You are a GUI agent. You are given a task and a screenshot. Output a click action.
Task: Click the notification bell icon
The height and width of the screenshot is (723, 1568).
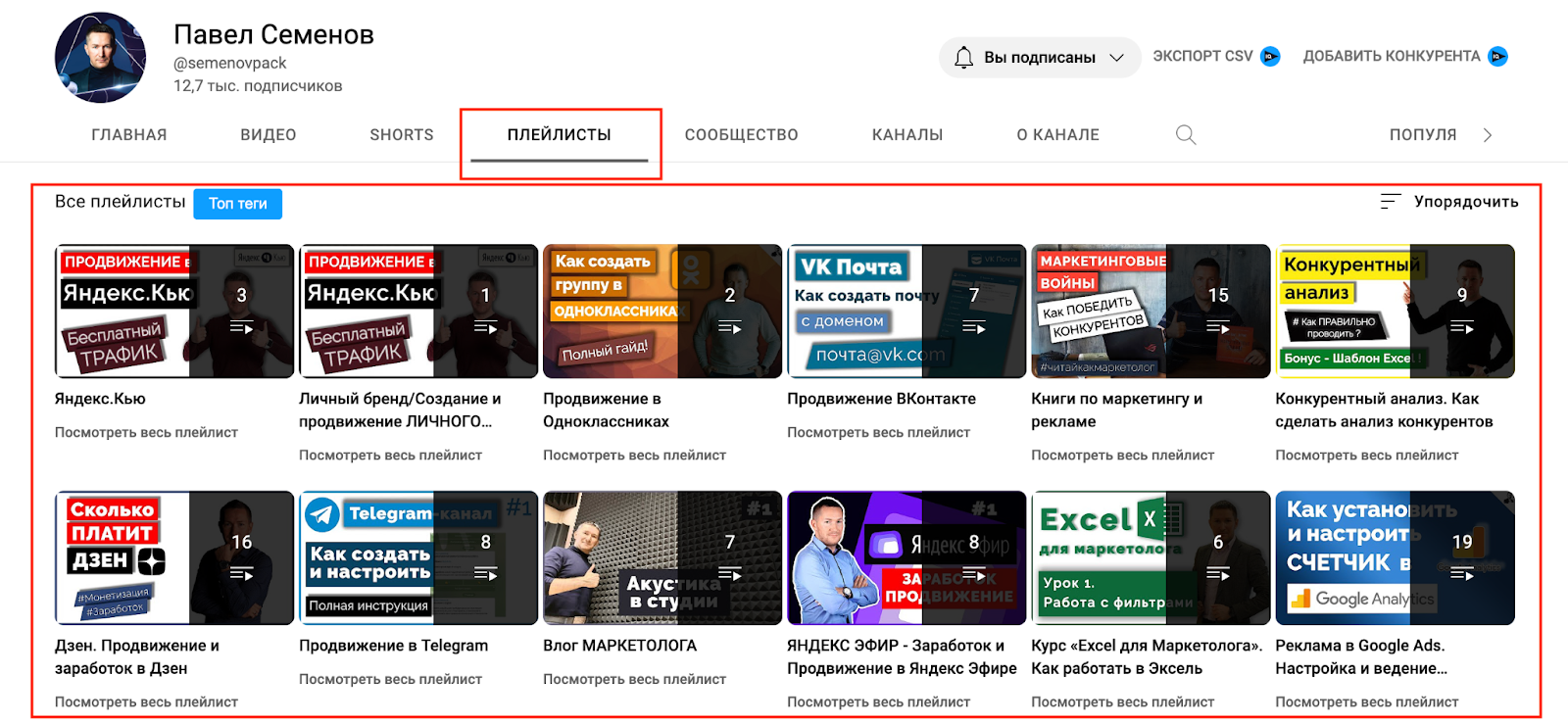tap(964, 58)
